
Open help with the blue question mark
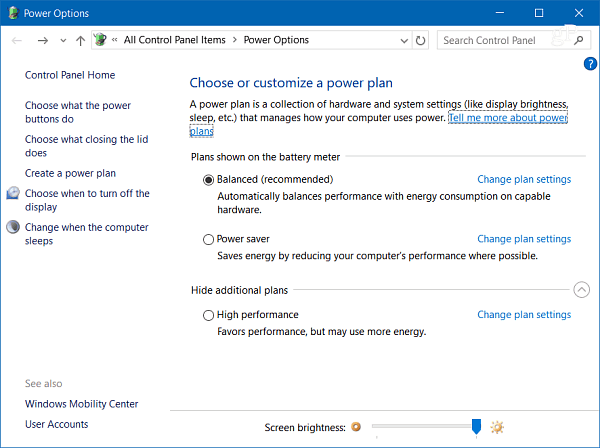tap(590, 64)
